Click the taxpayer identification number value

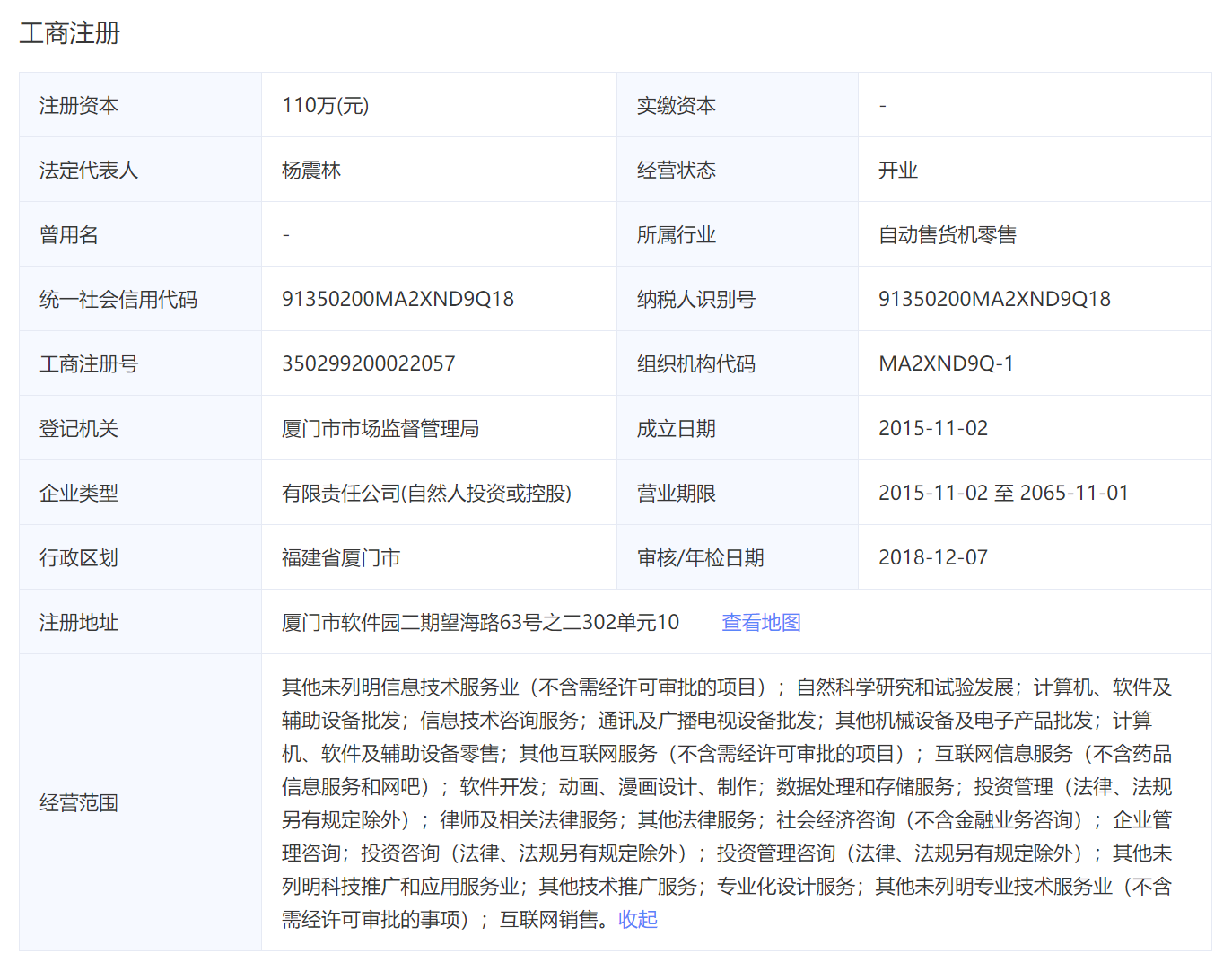click(x=994, y=299)
